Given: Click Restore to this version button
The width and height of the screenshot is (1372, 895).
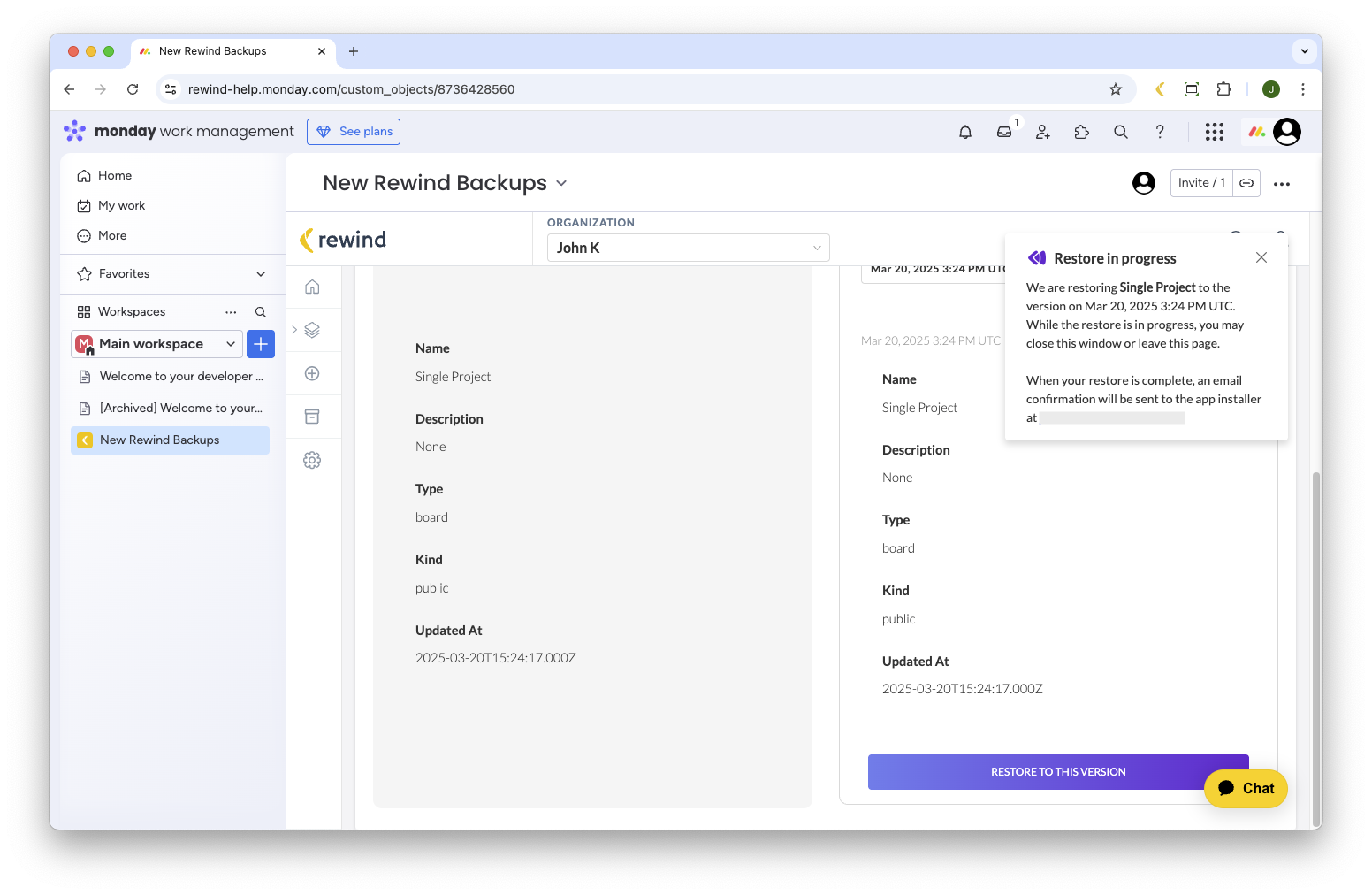Looking at the screenshot, I should click(x=1058, y=772).
